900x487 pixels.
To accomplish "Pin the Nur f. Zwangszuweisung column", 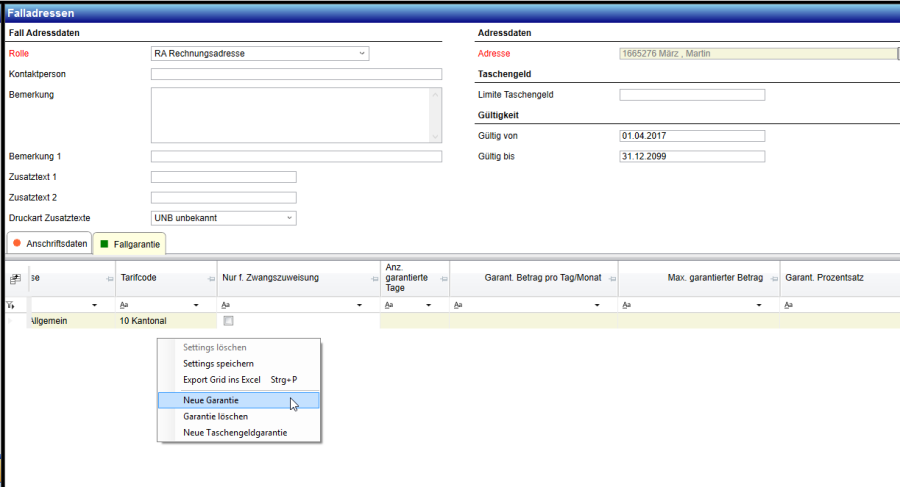I will 372,279.
